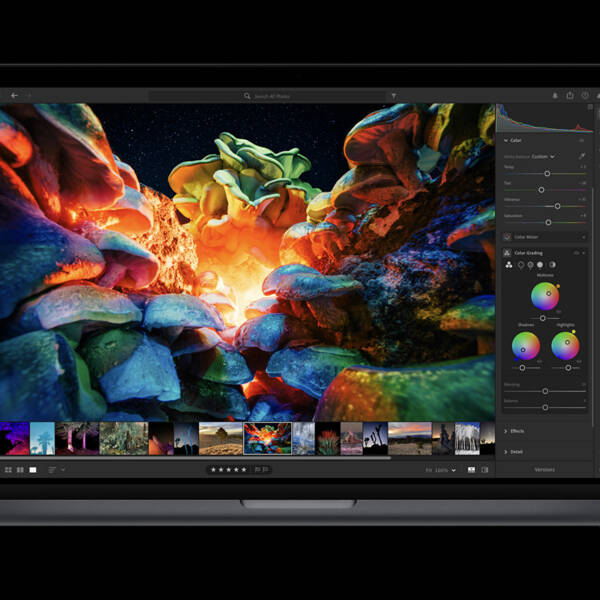Click the Saturation slider handle
Screen dimensions: 600x600
click(549, 221)
